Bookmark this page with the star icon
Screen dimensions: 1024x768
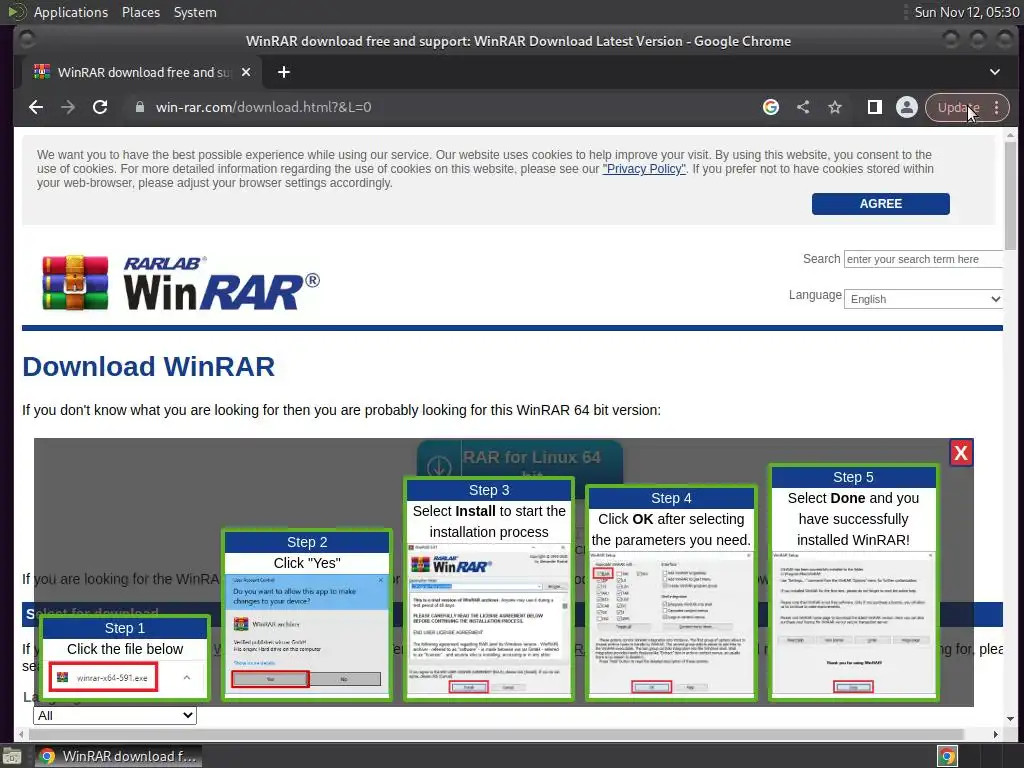click(835, 107)
